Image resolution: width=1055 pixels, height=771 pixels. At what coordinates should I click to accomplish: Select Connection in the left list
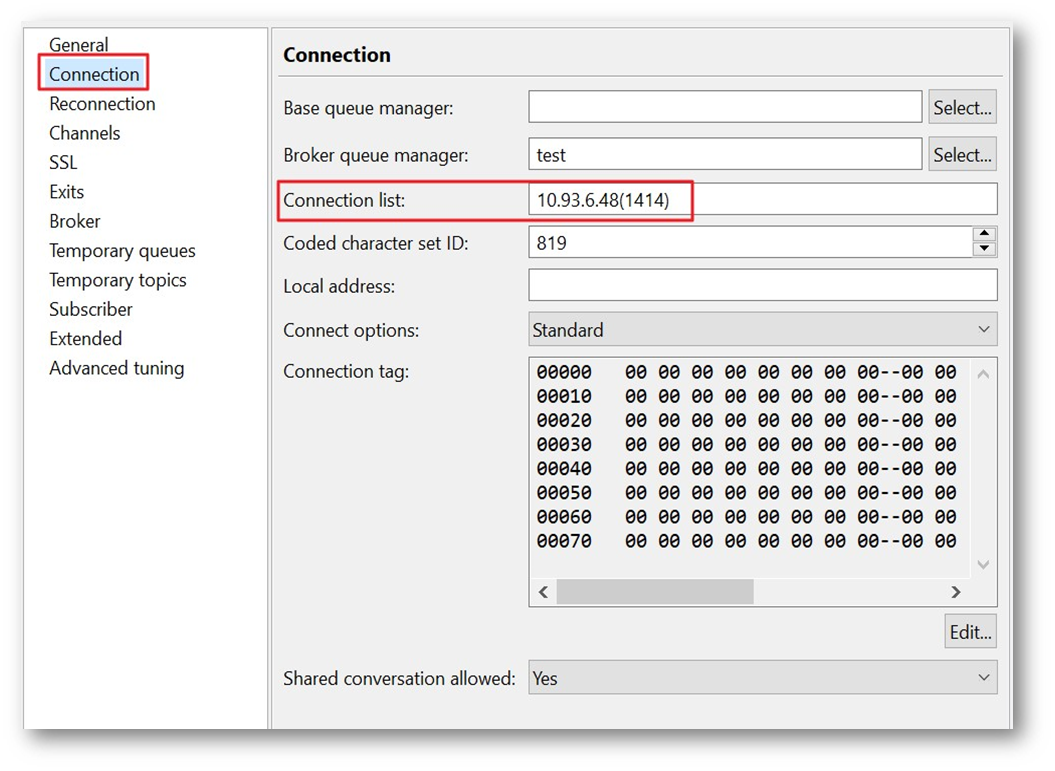[x=94, y=74]
